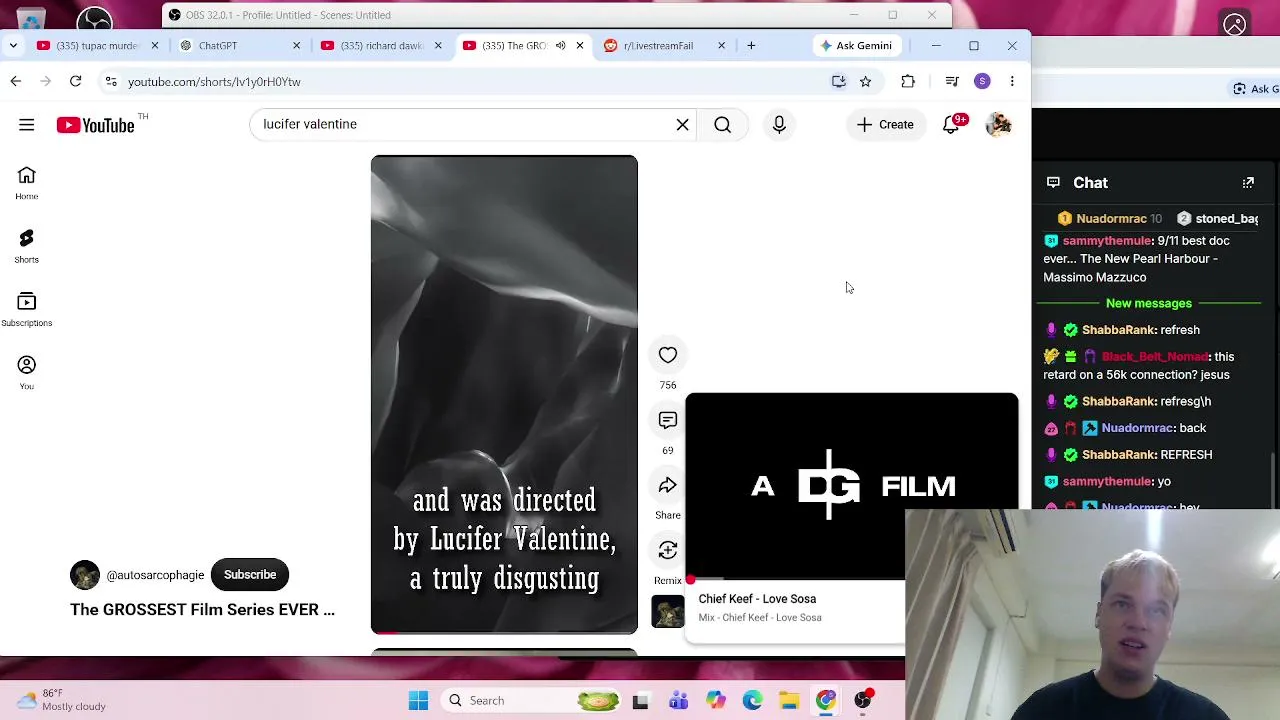Screen dimensions: 1280x720
Task: Switch to the 'richard dawk' tab
Action: (x=381, y=46)
